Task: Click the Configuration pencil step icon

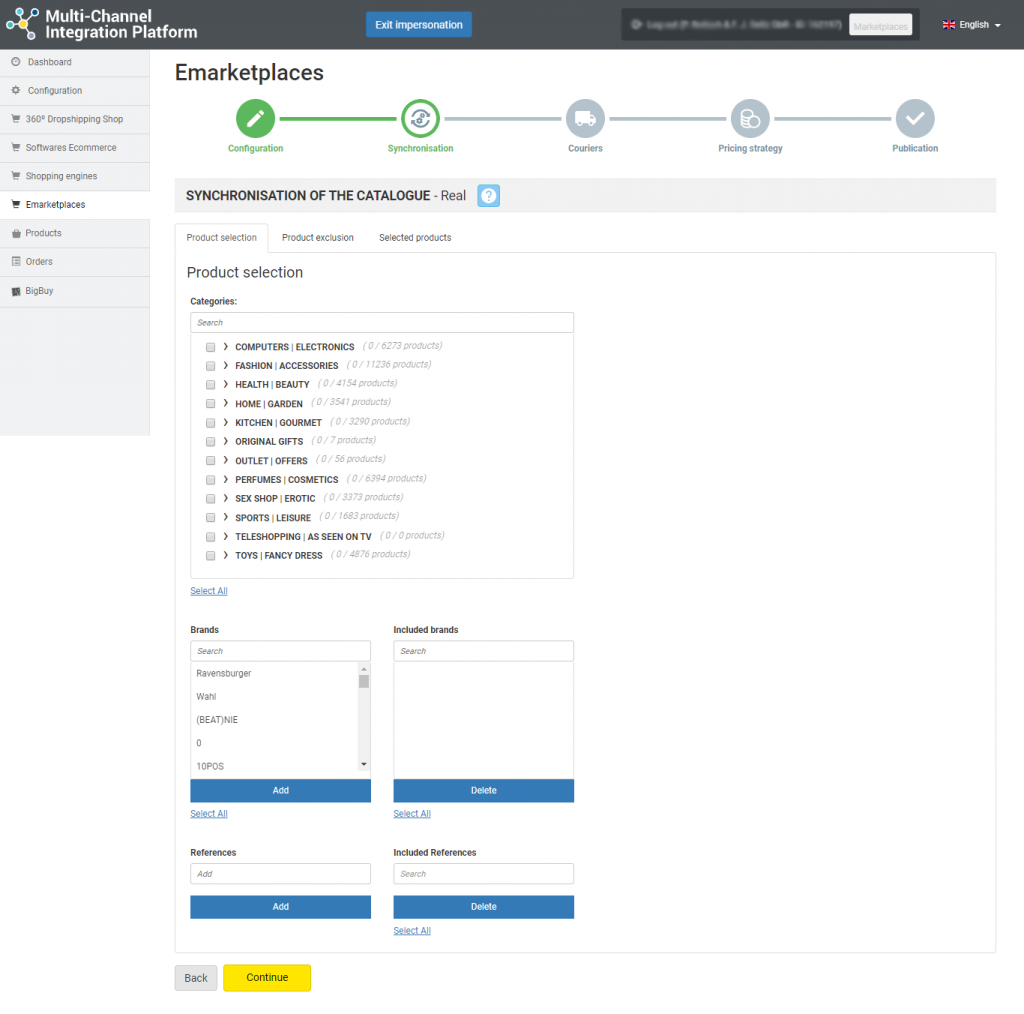Action: (x=255, y=119)
